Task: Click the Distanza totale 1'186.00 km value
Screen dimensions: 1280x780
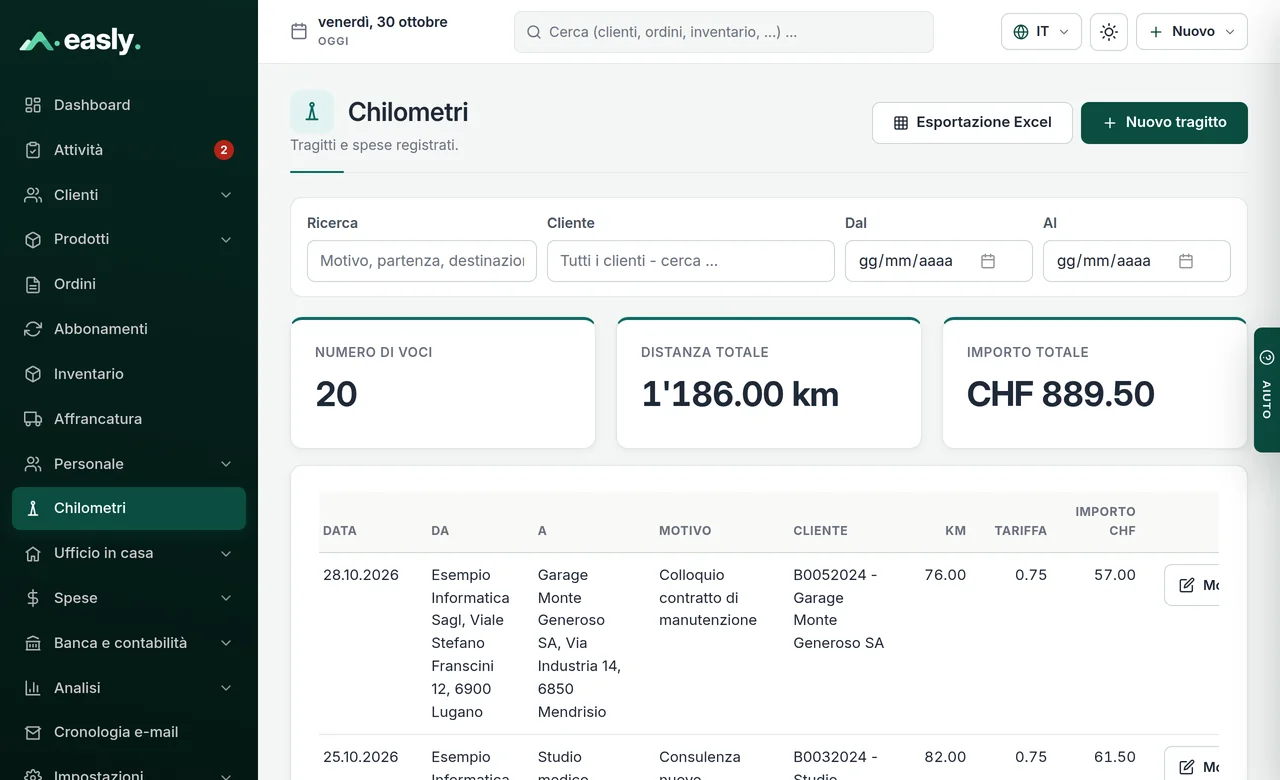Action: tap(740, 394)
